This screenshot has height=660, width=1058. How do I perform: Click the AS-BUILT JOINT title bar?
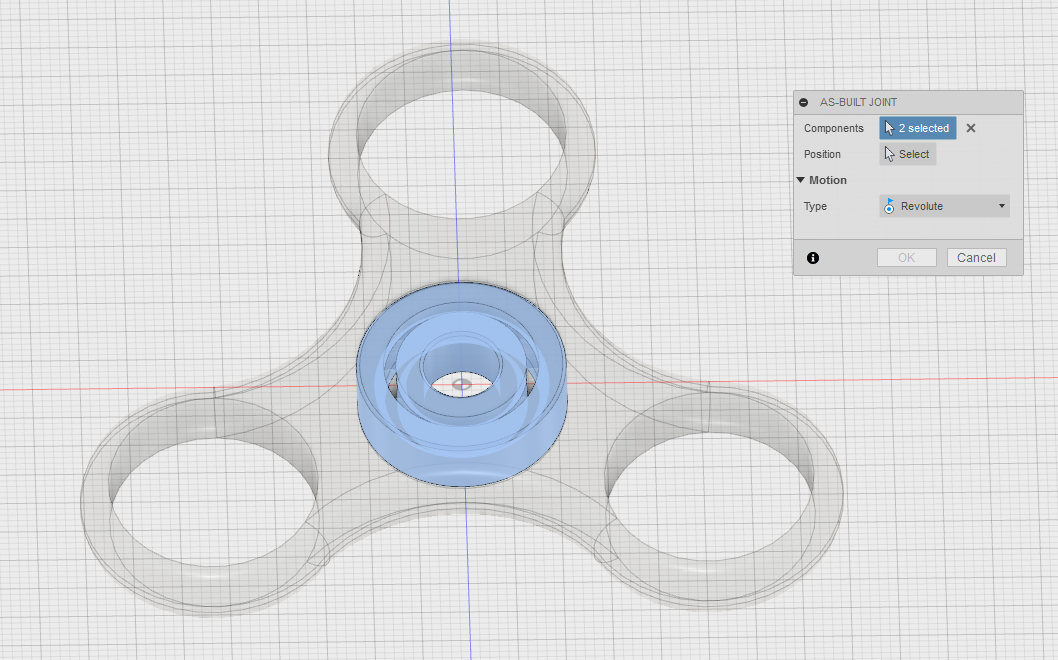point(908,103)
